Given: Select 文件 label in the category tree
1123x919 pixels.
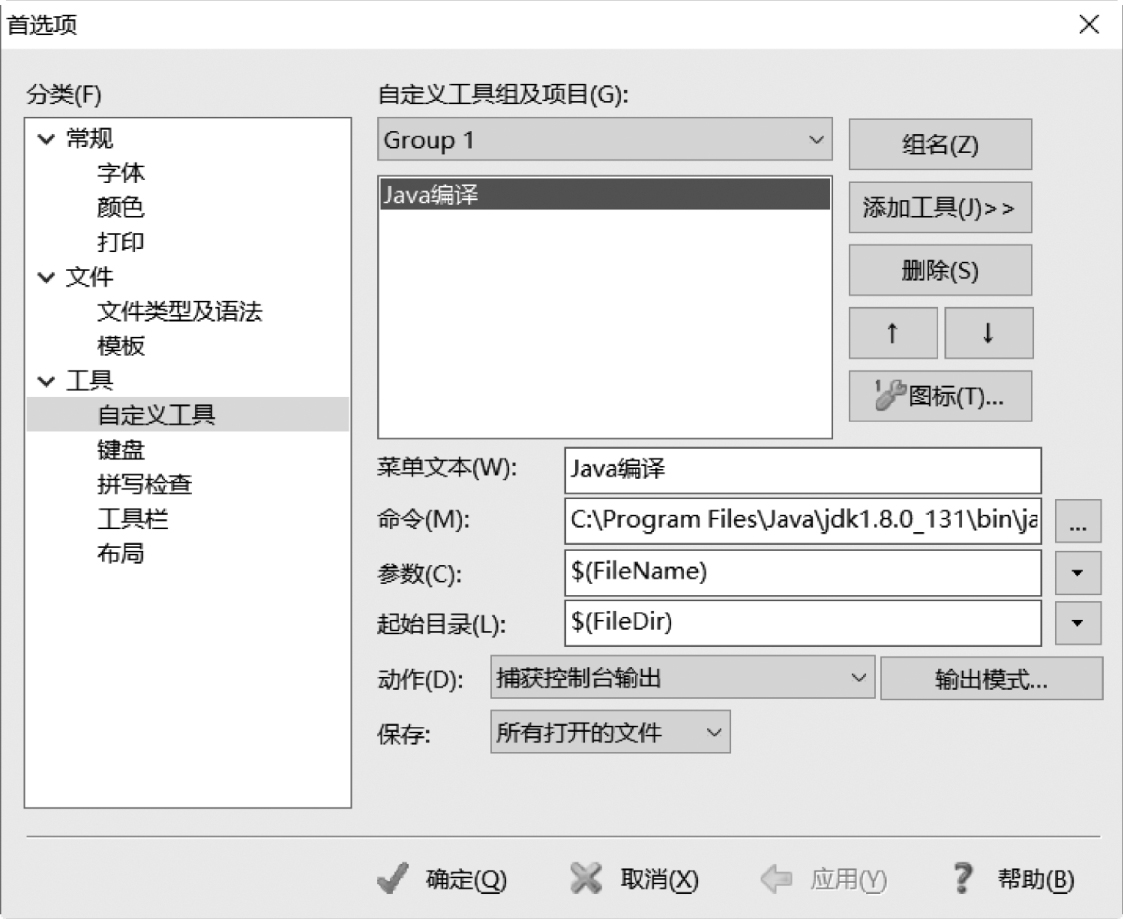Looking at the screenshot, I should [x=90, y=276].
